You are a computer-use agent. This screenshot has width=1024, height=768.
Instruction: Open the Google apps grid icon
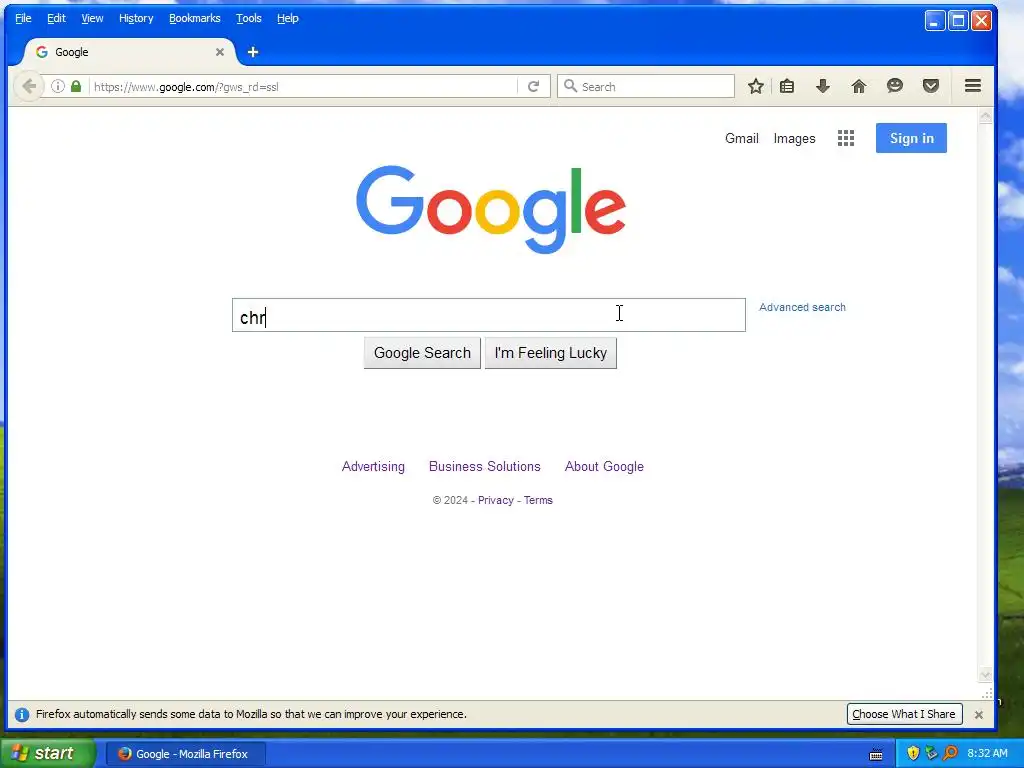click(x=846, y=138)
